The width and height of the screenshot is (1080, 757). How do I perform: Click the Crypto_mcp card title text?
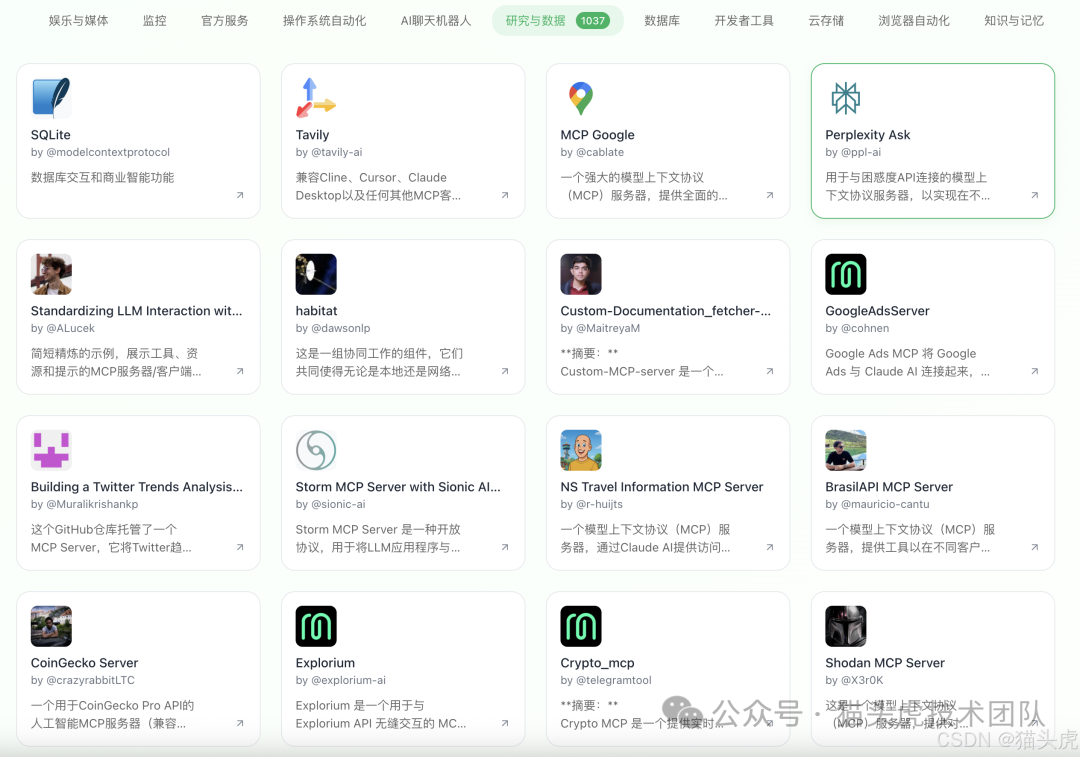(x=597, y=663)
